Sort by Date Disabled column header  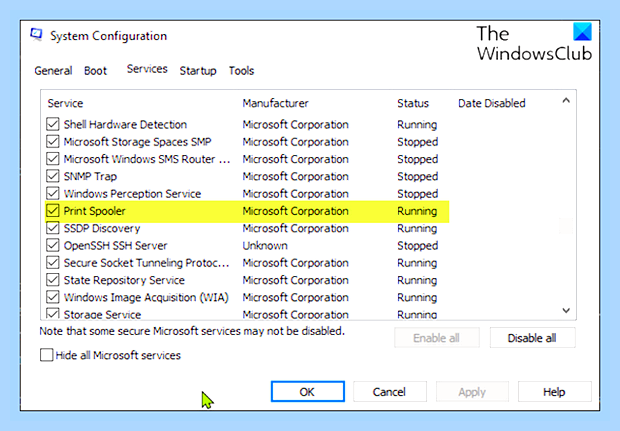[x=491, y=103]
